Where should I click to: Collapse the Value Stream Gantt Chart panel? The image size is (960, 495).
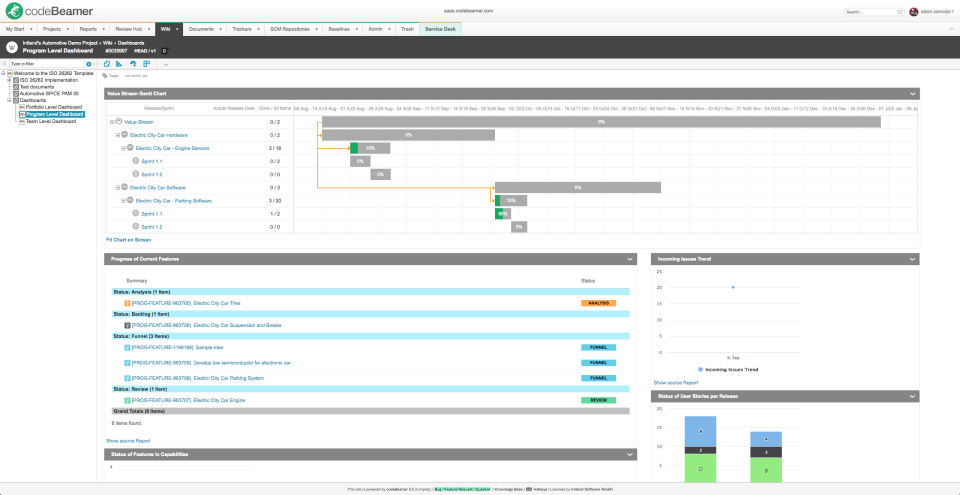[913, 93]
